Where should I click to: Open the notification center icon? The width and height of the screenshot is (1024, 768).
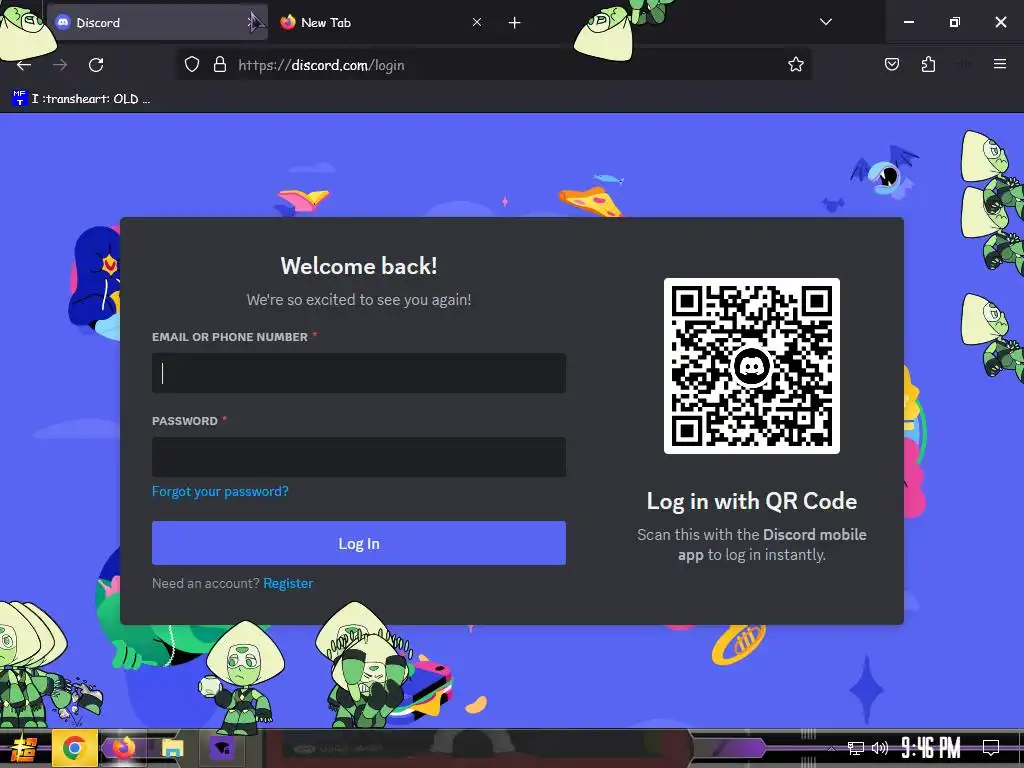[991, 747]
